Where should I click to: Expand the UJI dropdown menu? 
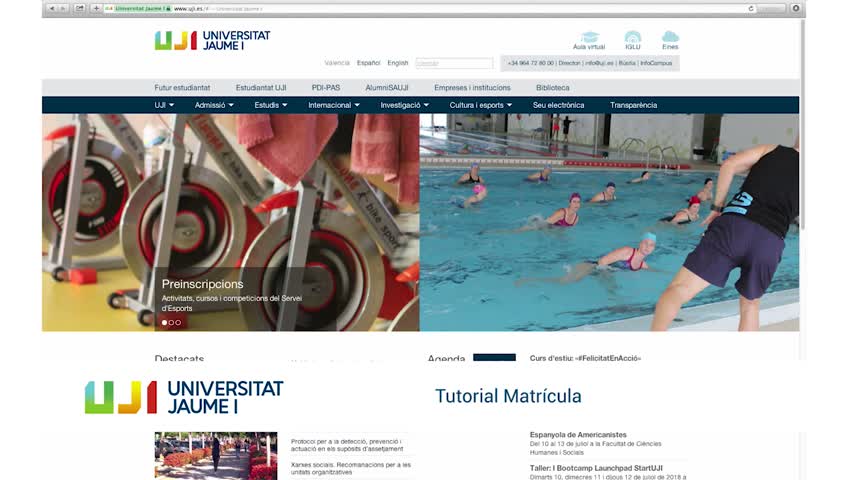[x=164, y=105]
